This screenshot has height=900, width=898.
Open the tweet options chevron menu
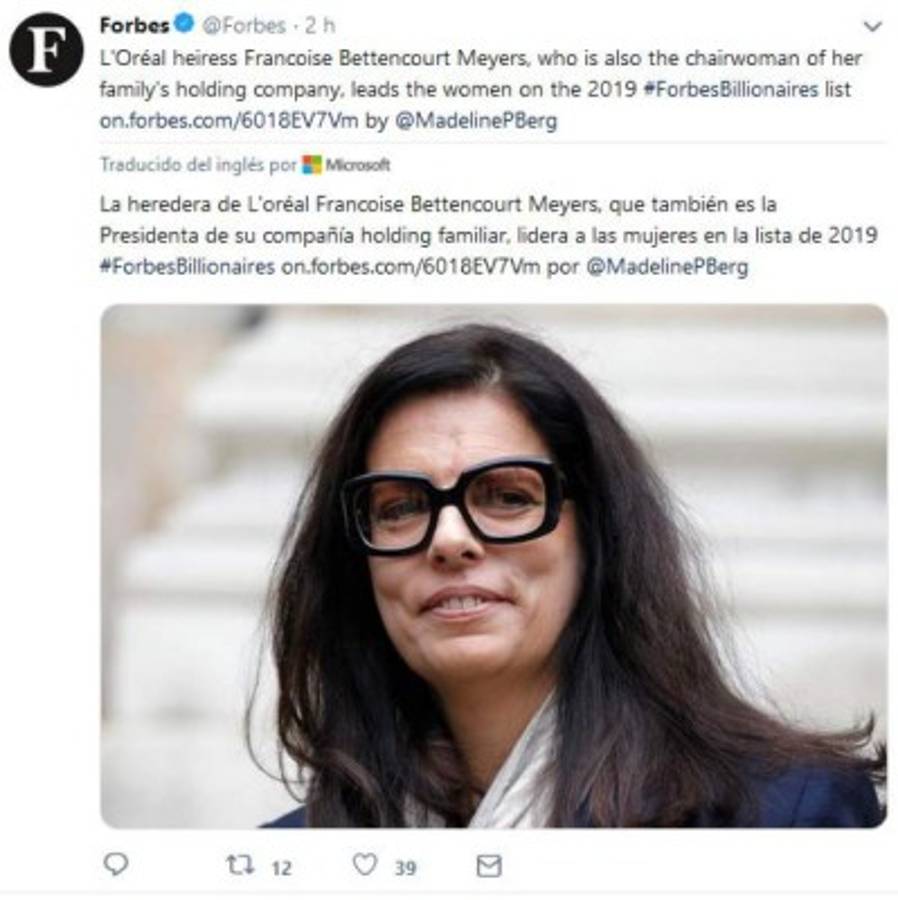coord(872,26)
